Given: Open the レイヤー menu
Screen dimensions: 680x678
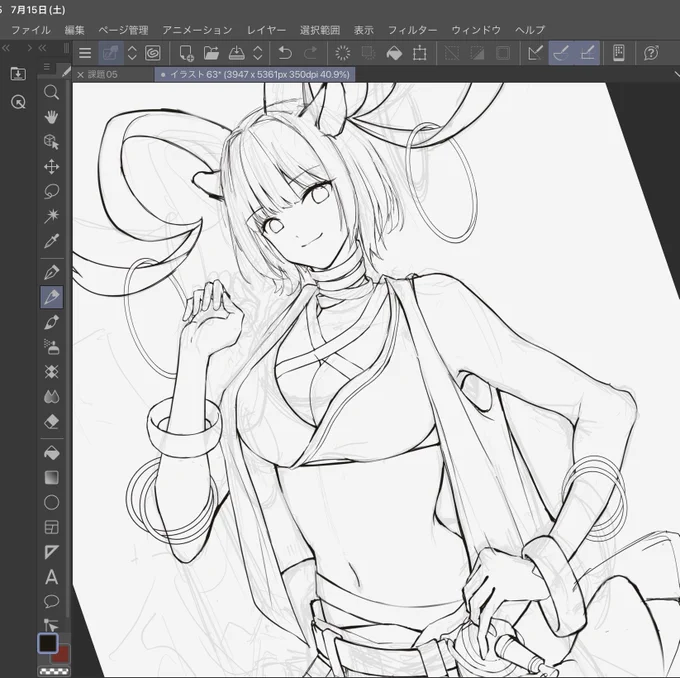Looking at the screenshot, I should click(266, 30).
